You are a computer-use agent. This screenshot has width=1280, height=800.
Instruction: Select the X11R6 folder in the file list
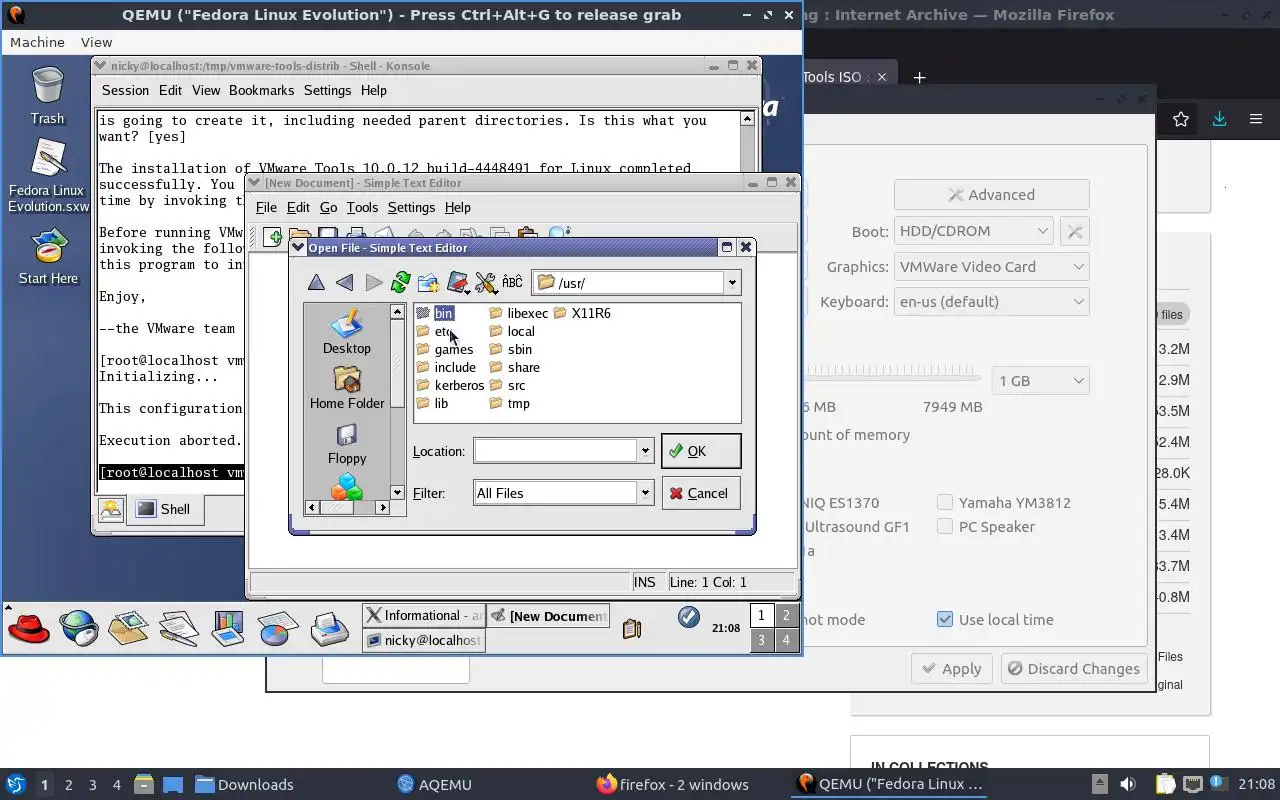click(x=582, y=313)
